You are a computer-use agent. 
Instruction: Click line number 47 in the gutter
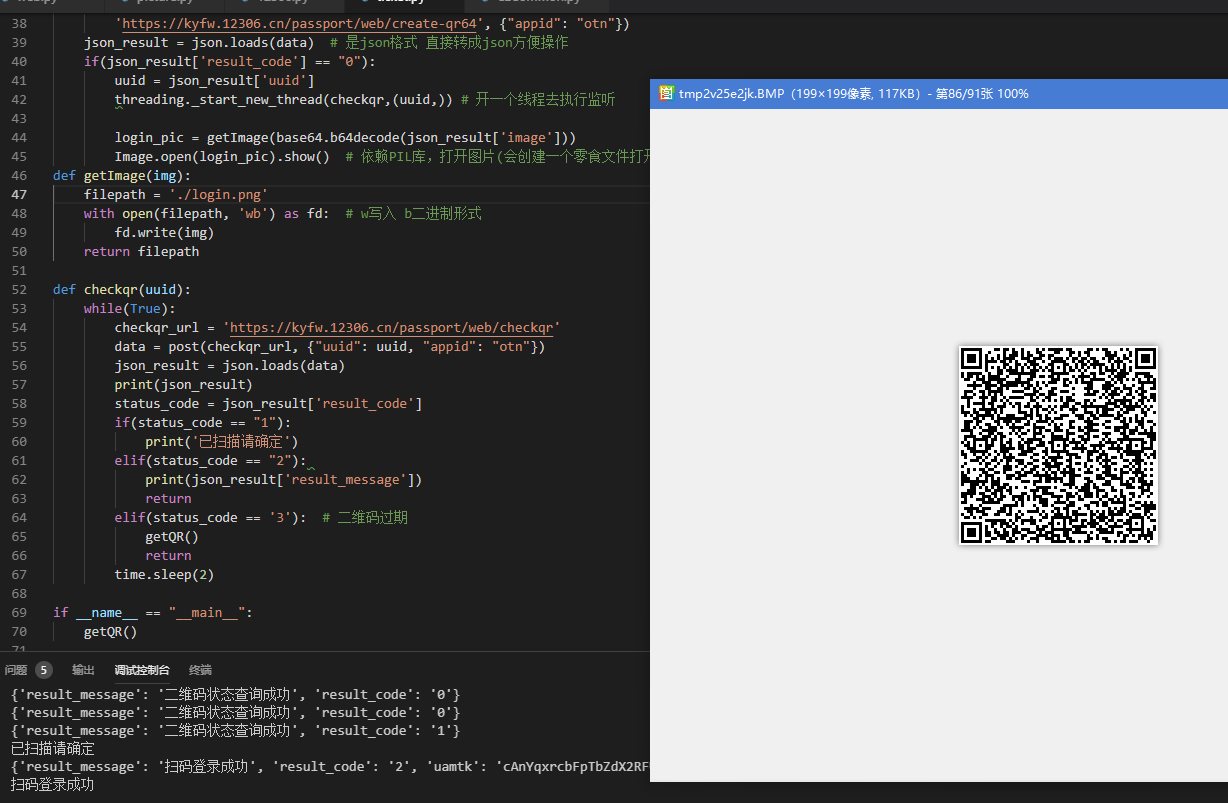click(20, 195)
